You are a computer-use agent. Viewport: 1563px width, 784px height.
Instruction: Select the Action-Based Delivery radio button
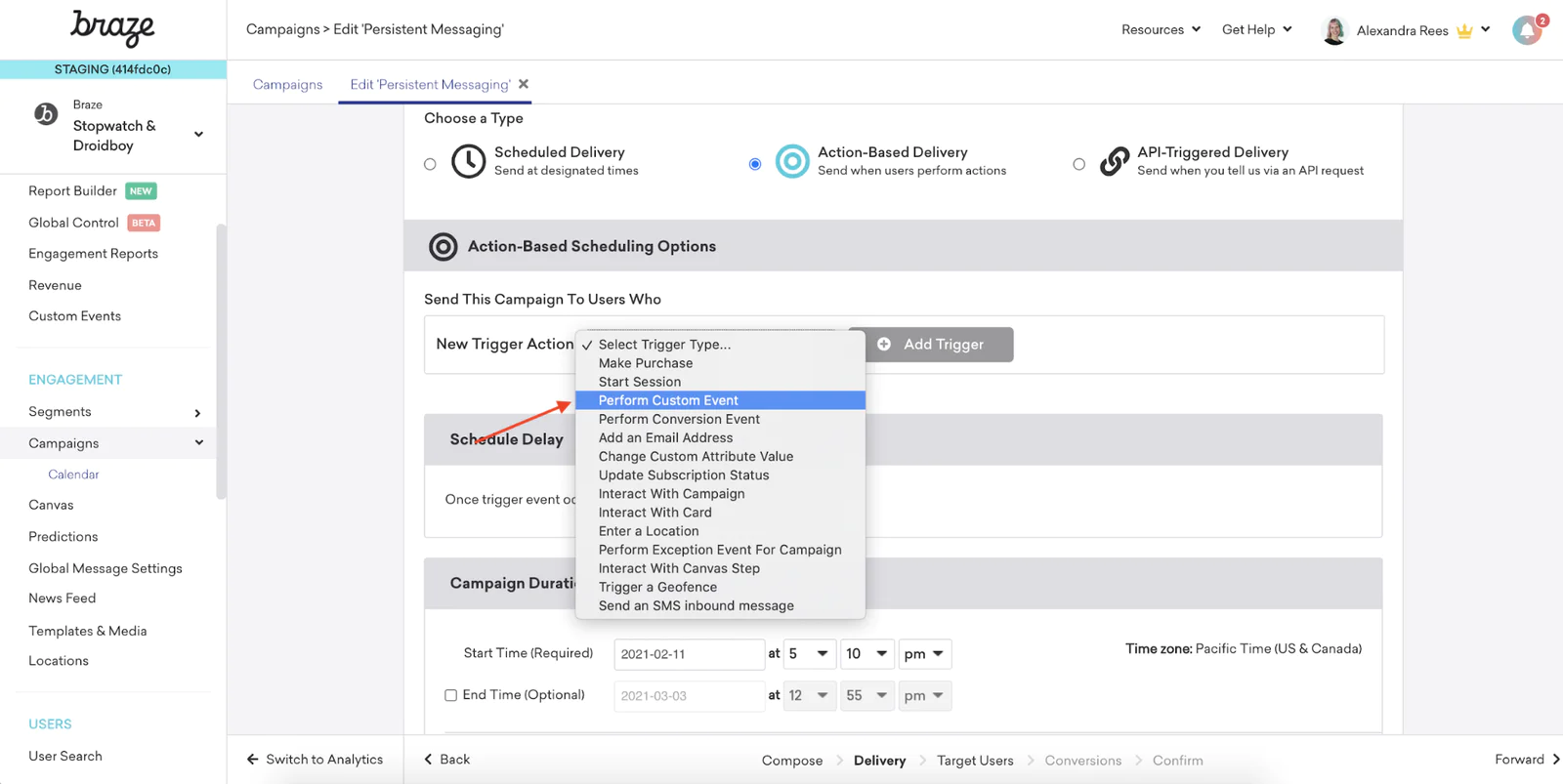click(x=755, y=164)
